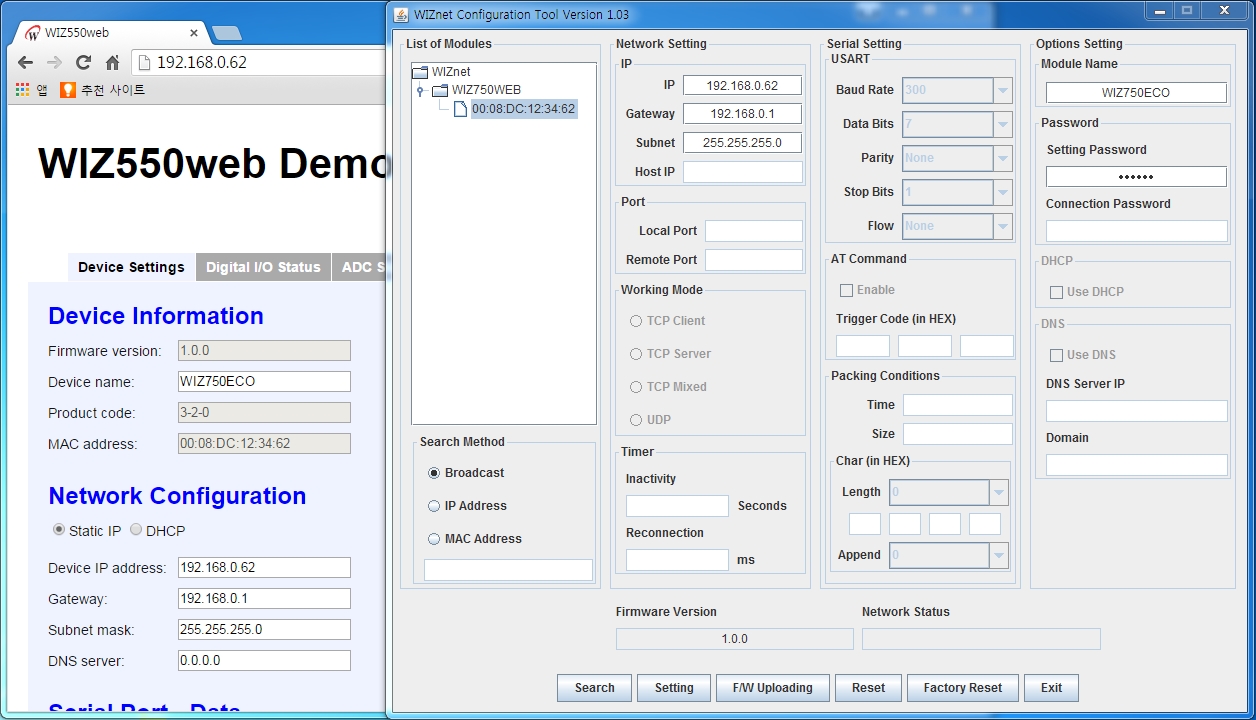Click the Packing Conditions Size field
Screen dimensions: 1256x720
coord(957,434)
